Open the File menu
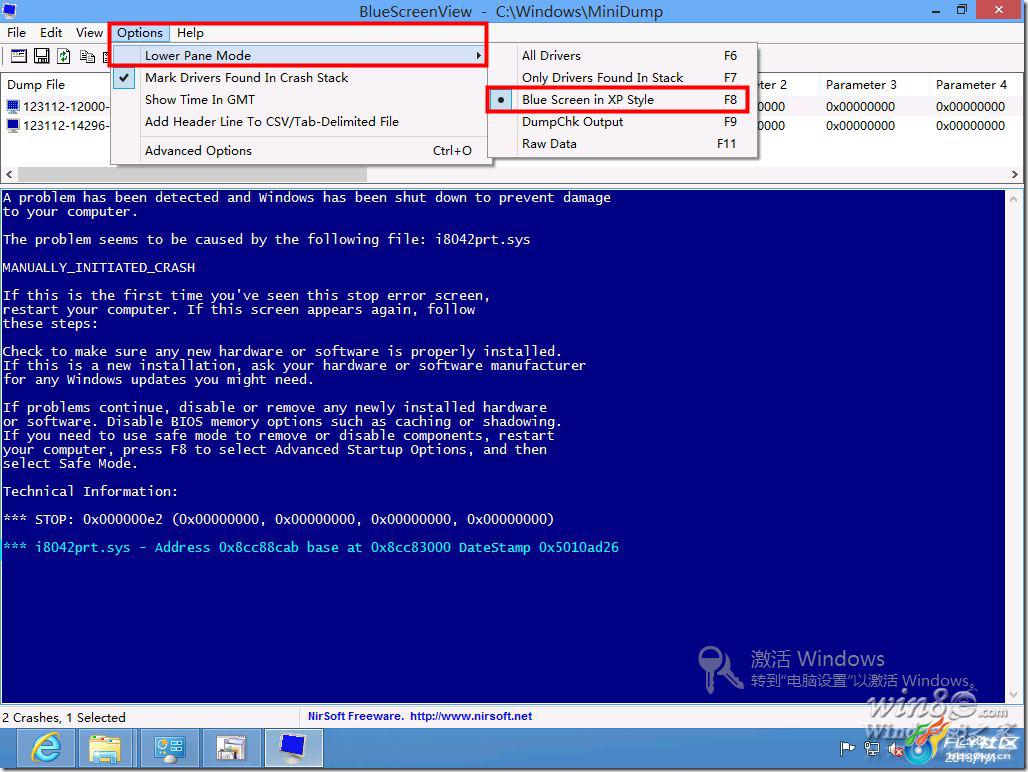Viewport: 1028px width, 772px height. (16, 33)
